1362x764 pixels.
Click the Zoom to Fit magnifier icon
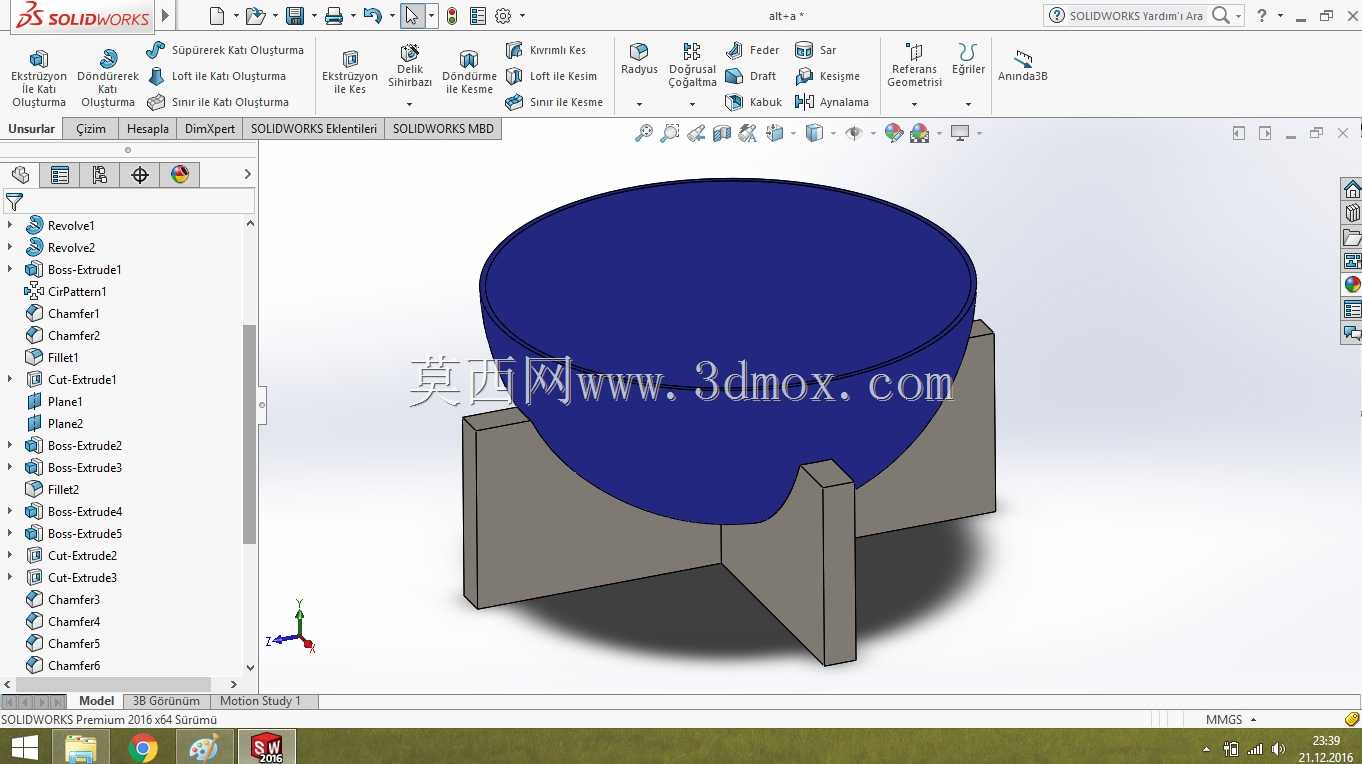click(644, 133)
